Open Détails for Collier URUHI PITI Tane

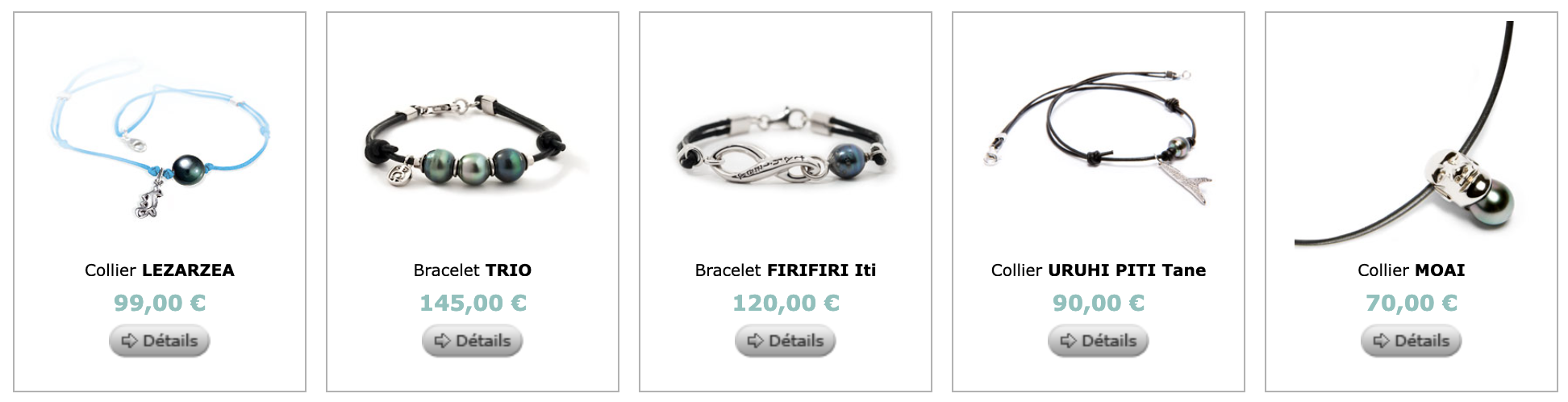1099,341
